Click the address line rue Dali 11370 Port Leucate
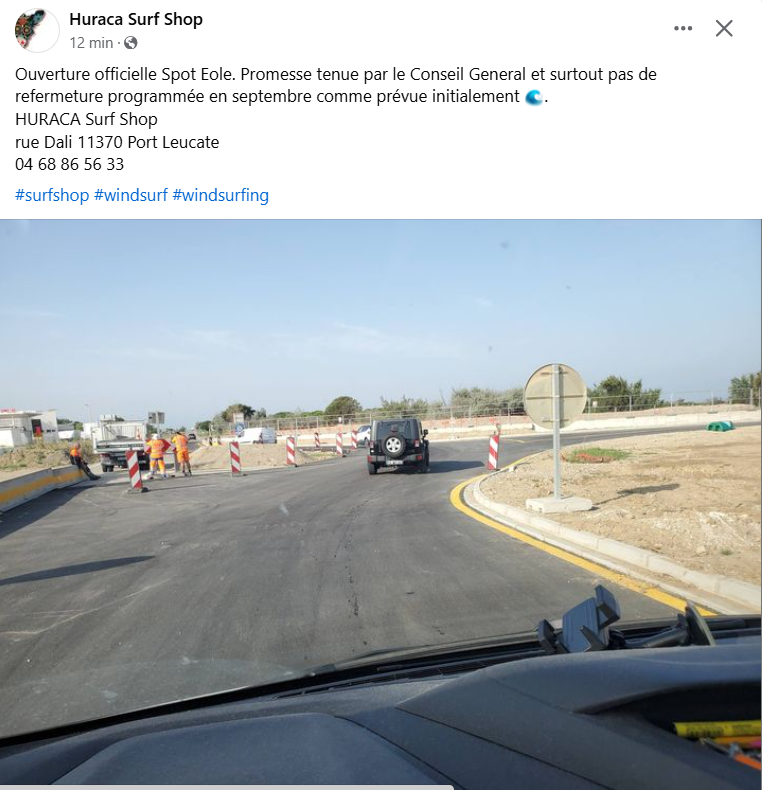The width and height of the screenshot is (762, 790). 117,142
